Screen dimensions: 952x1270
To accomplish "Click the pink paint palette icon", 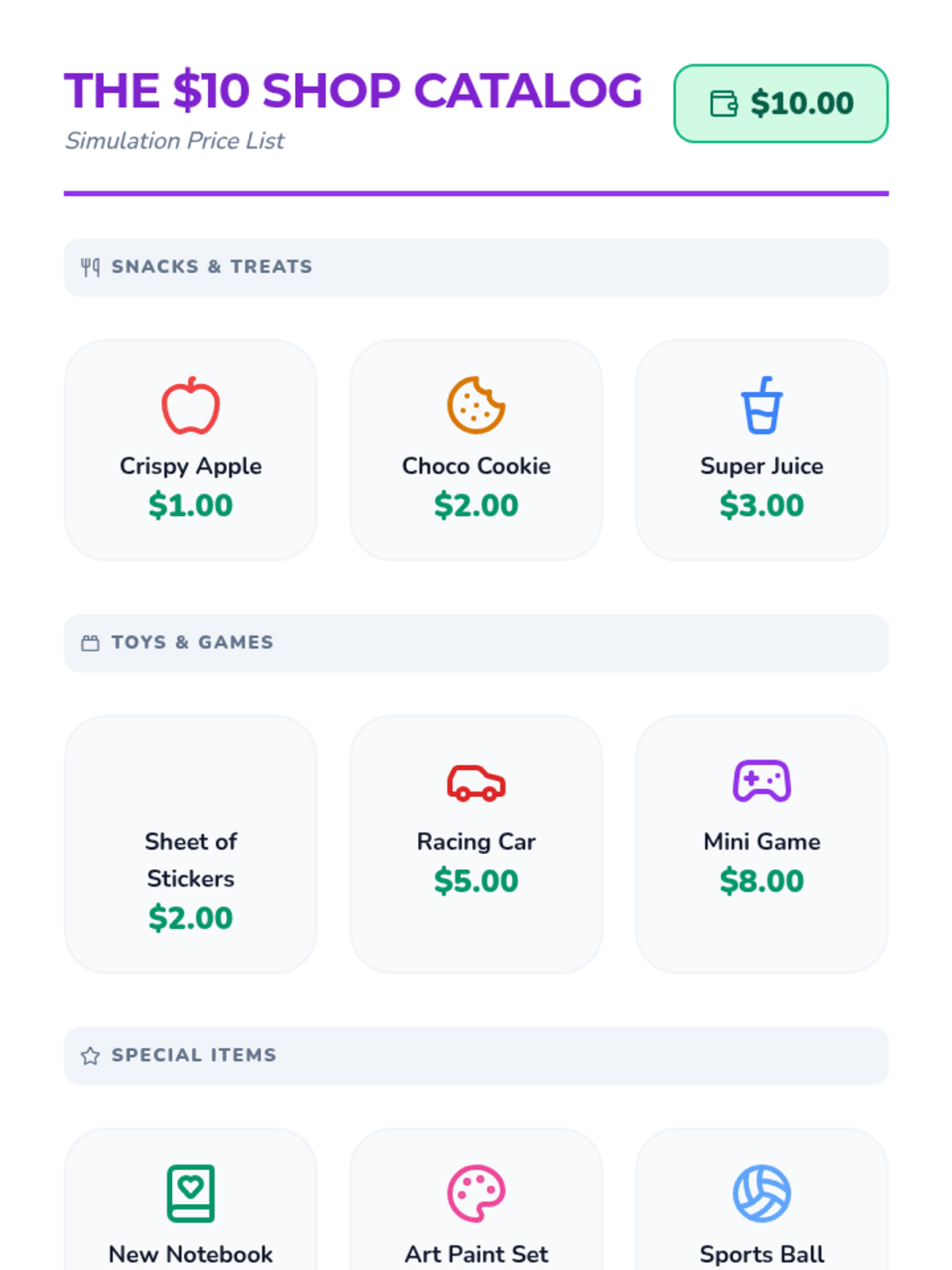I will 476,1193.
